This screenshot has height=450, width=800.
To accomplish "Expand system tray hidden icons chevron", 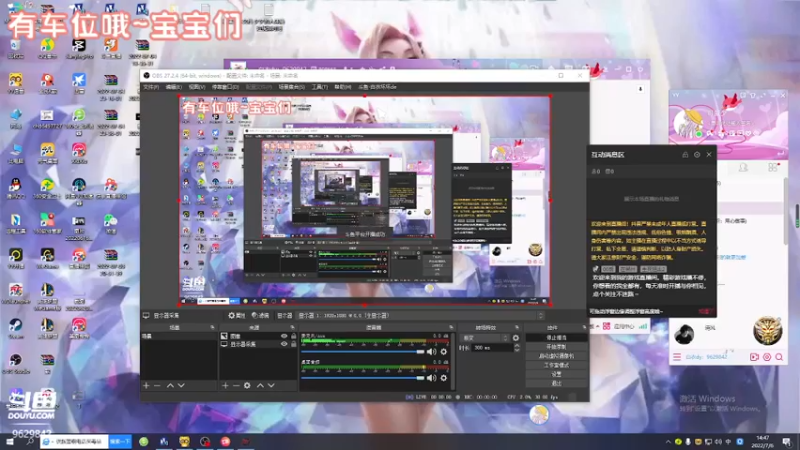I will tap(668, 442).
